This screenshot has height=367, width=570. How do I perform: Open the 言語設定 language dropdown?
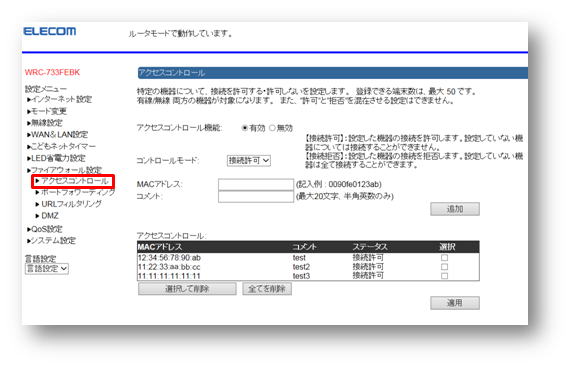click(x=47, y=269)
